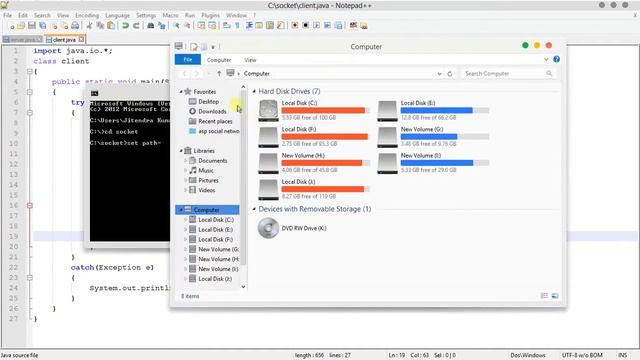This screenshot has height=360, width=640.
Task: Expand Documents library in navigation tree
Action: point(186,160)
